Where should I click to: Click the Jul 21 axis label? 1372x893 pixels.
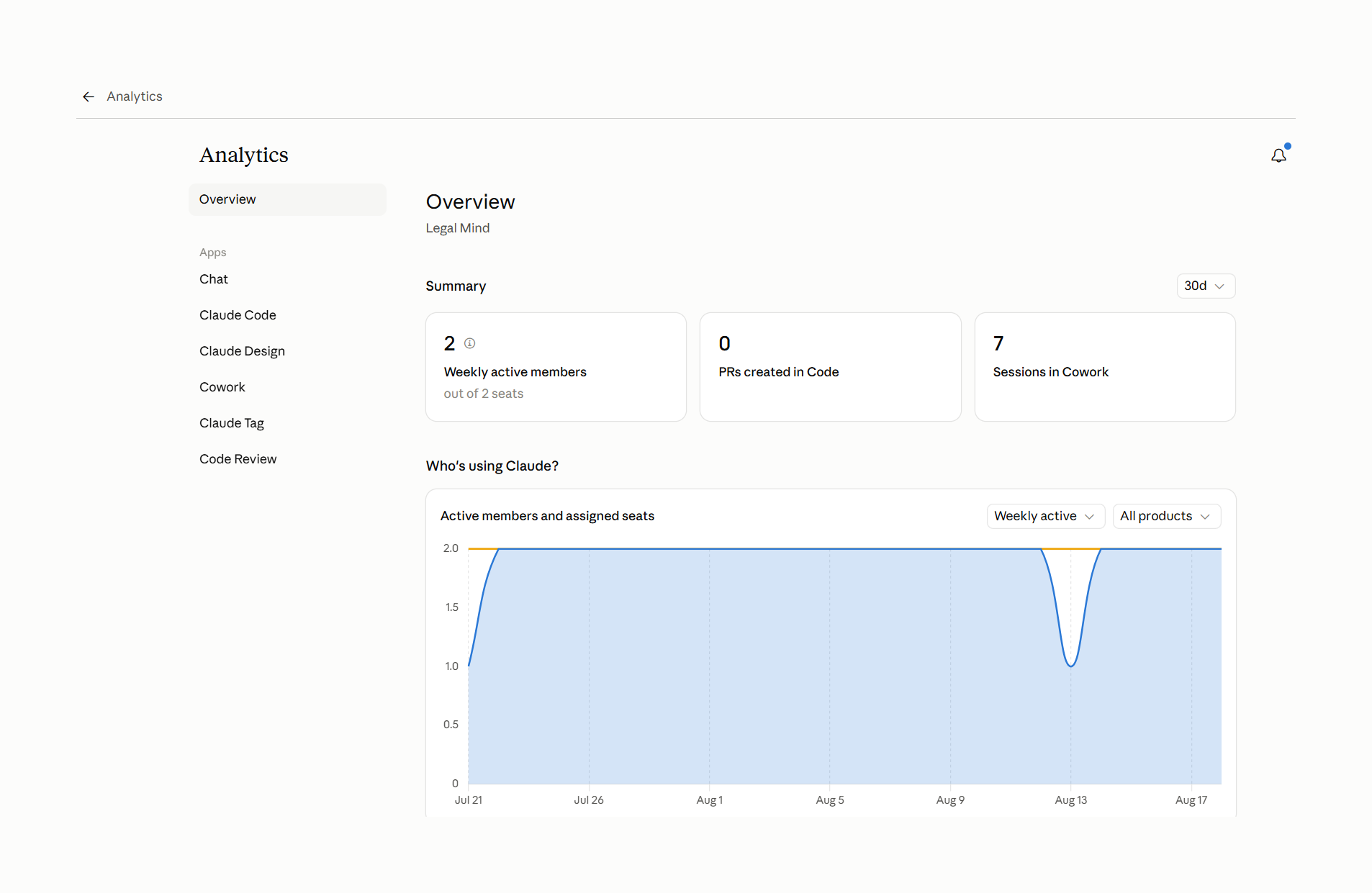(x=469, y=800)
